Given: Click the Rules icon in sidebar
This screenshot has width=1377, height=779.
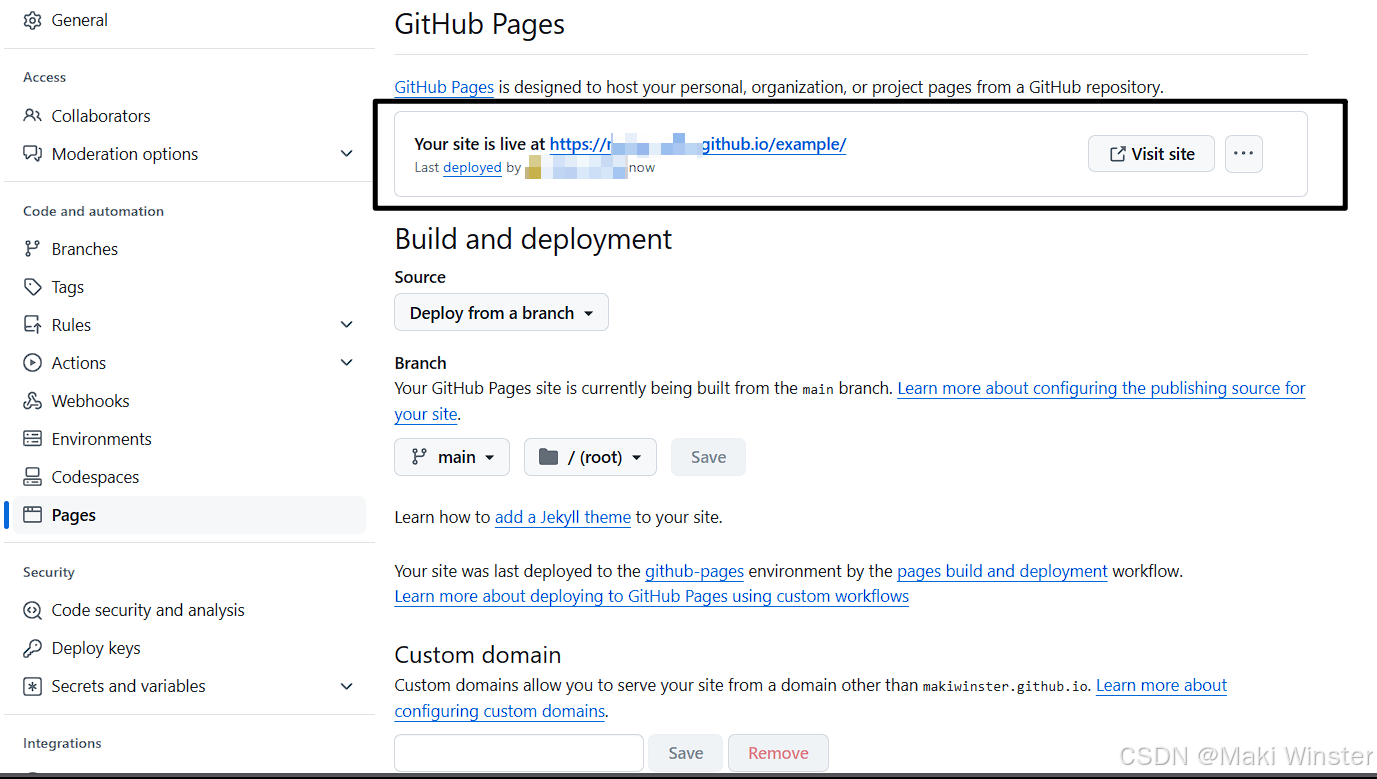Looking at the screenshot, I should pos(33,325).
